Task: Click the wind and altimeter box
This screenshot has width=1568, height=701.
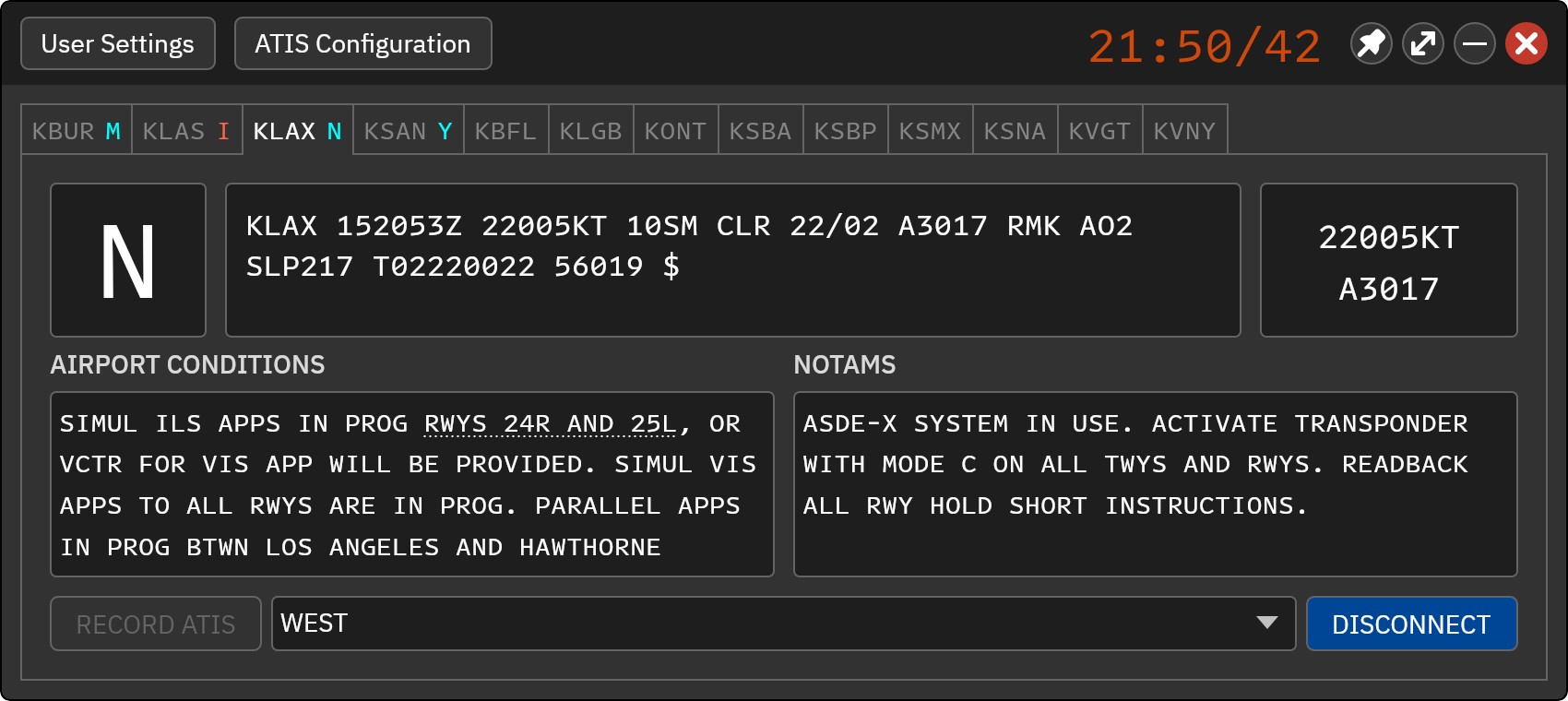Action: pos(1389,260)
